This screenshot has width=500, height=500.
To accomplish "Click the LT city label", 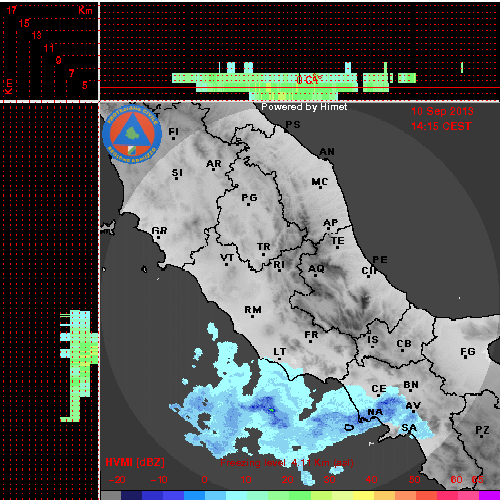I will (280, 352).
